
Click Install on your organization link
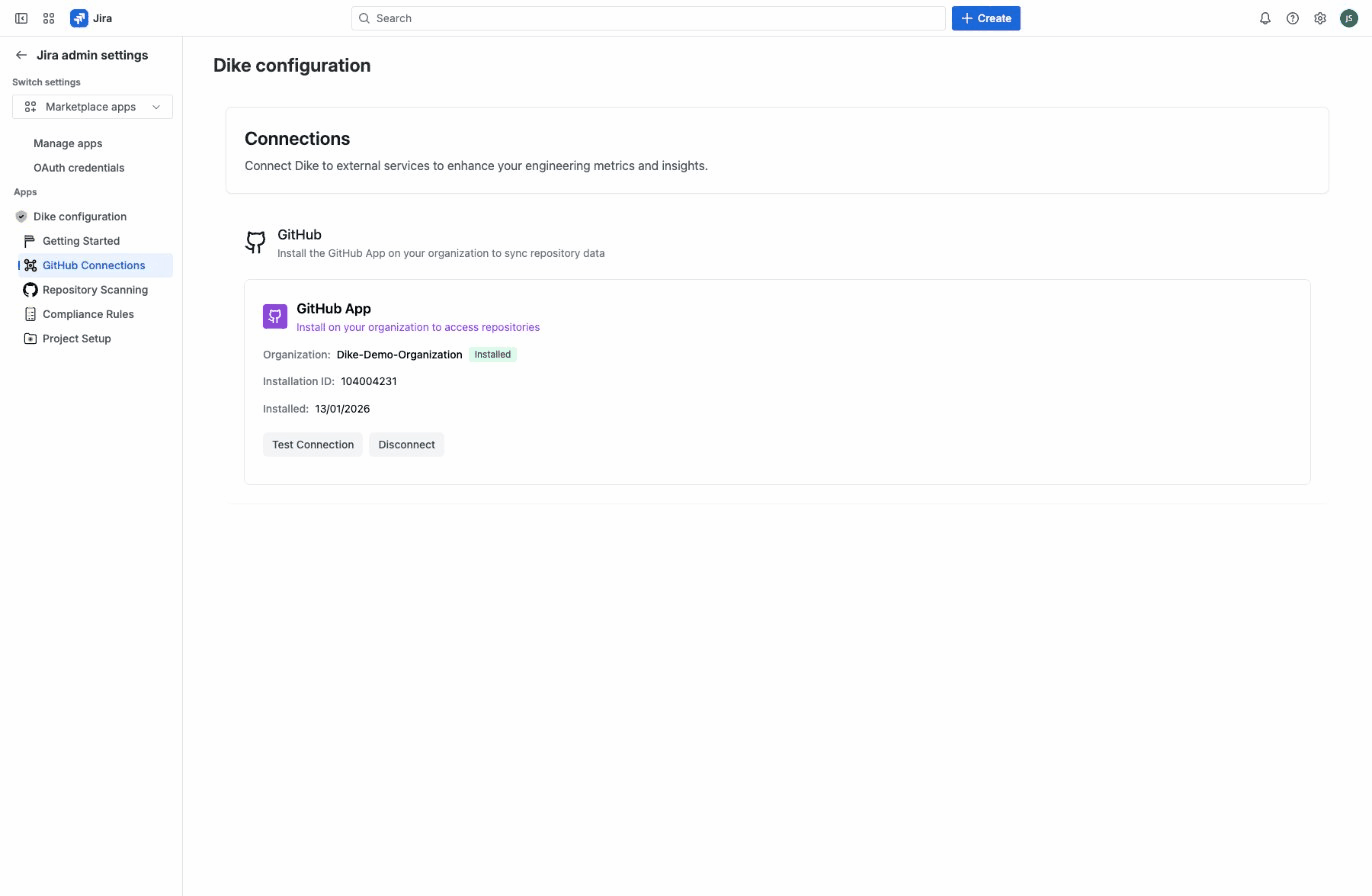418,327
